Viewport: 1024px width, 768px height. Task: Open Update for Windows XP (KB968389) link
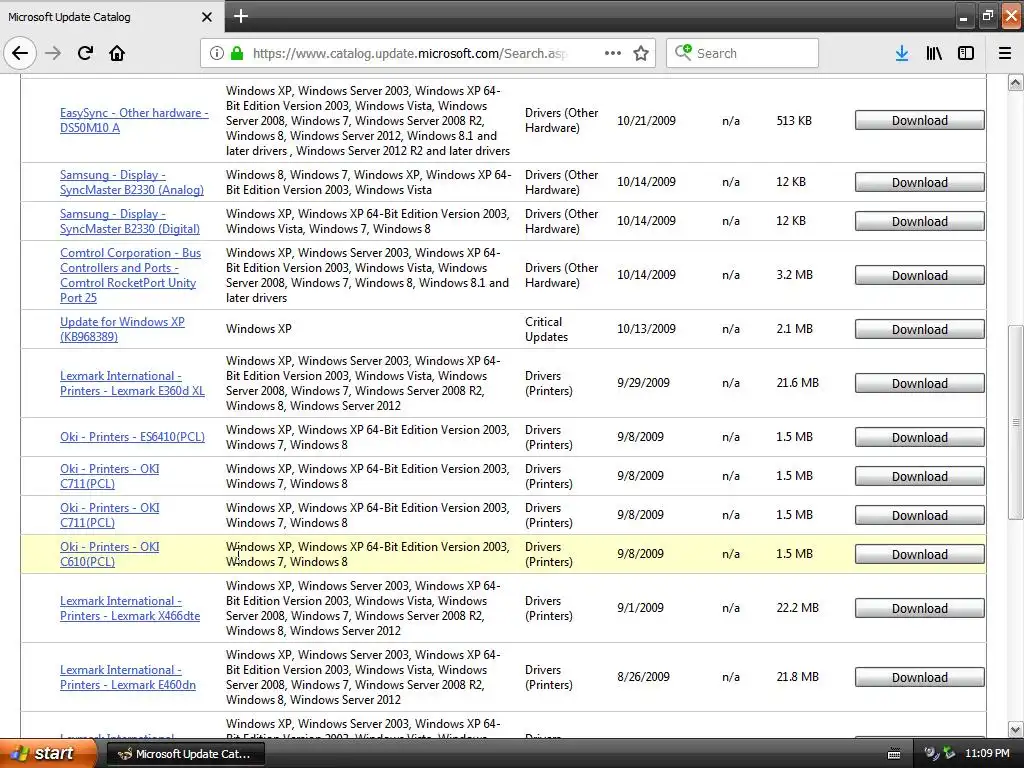(122, 329)
